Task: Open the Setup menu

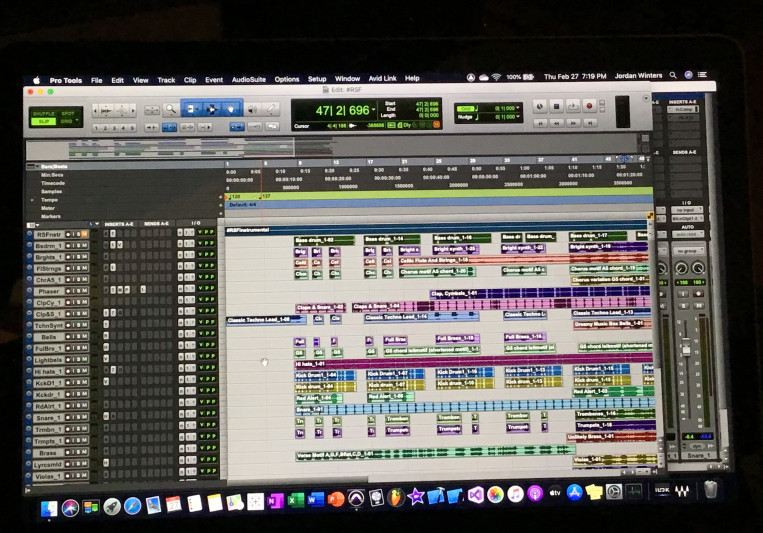Action: click(x=317, y=79)
